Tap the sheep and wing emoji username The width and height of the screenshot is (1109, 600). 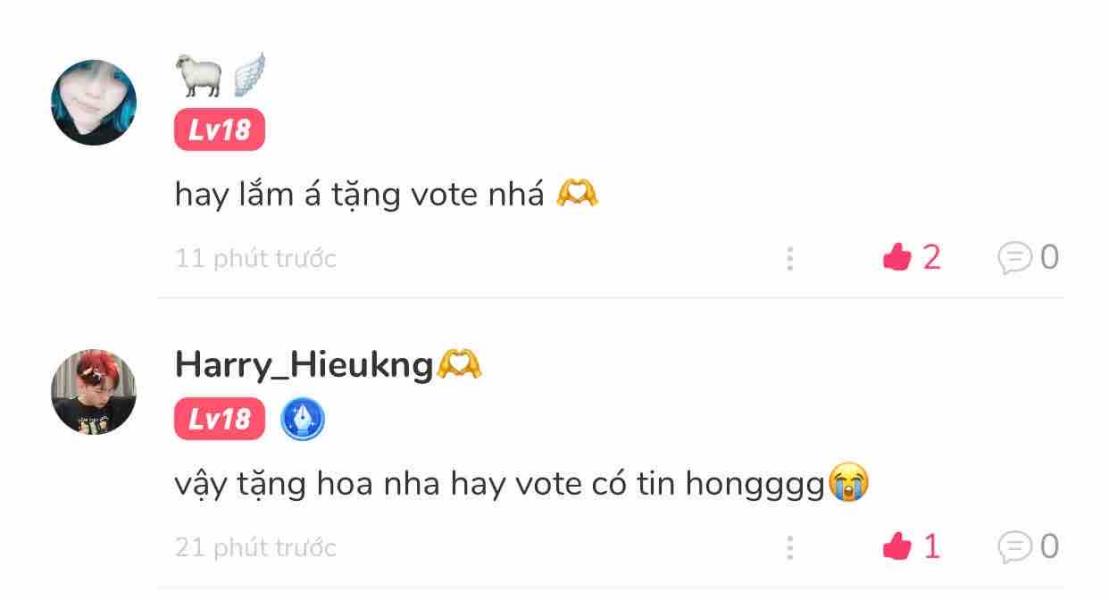221,75
